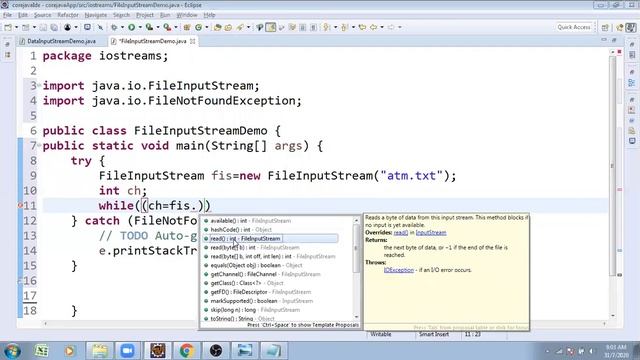Toggle the toolbar button right of Mark Occurrences

pyautogui.click(x=281, y=27)
